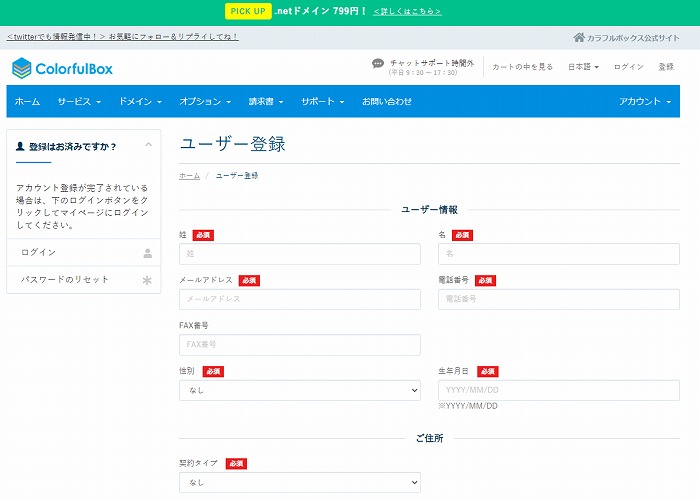
Task: Click the 電話番号 input field
Action: click(x=558, y=299)
